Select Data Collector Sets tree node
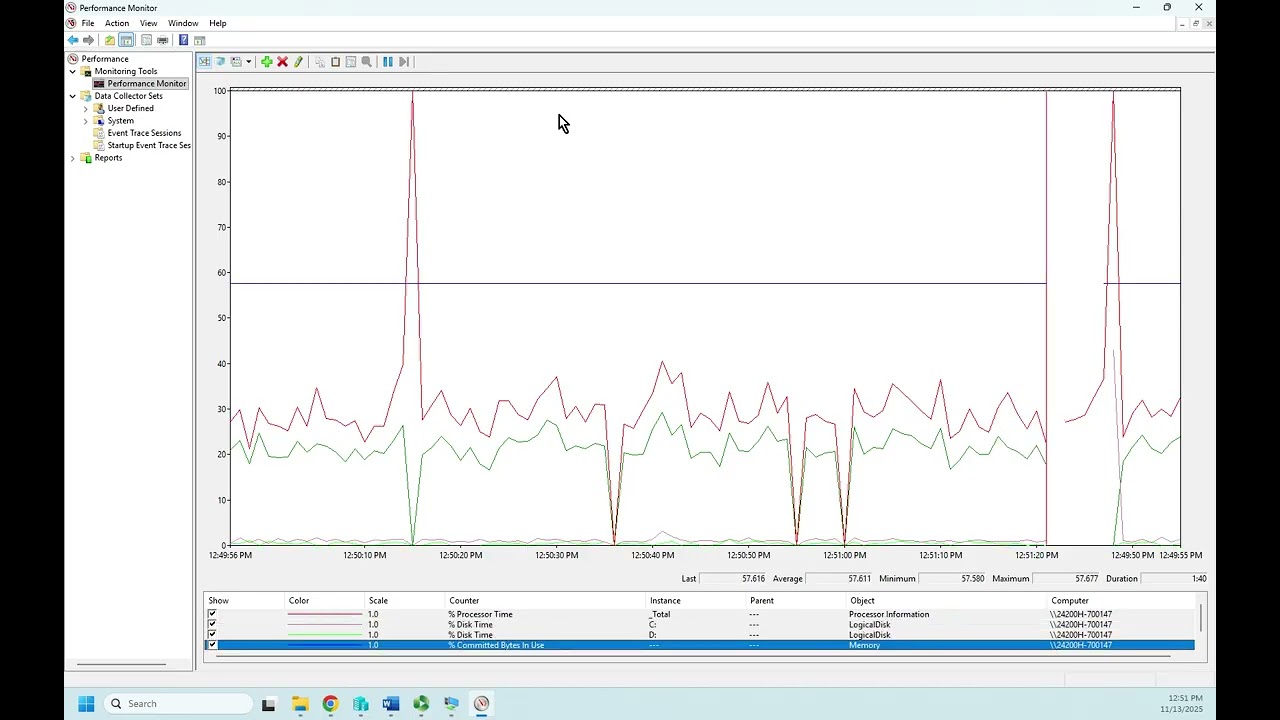 pyautogui.click(x=128, y=96)
